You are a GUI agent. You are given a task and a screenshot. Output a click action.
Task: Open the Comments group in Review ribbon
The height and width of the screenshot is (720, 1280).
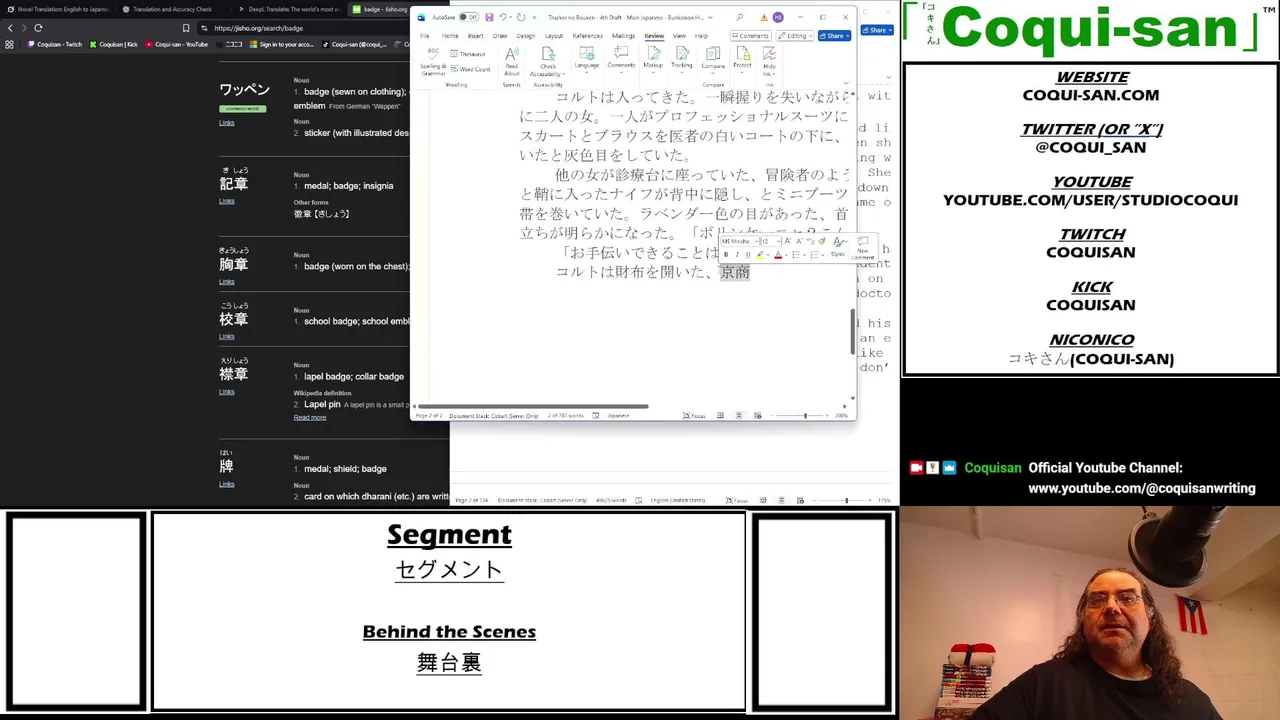621,58
